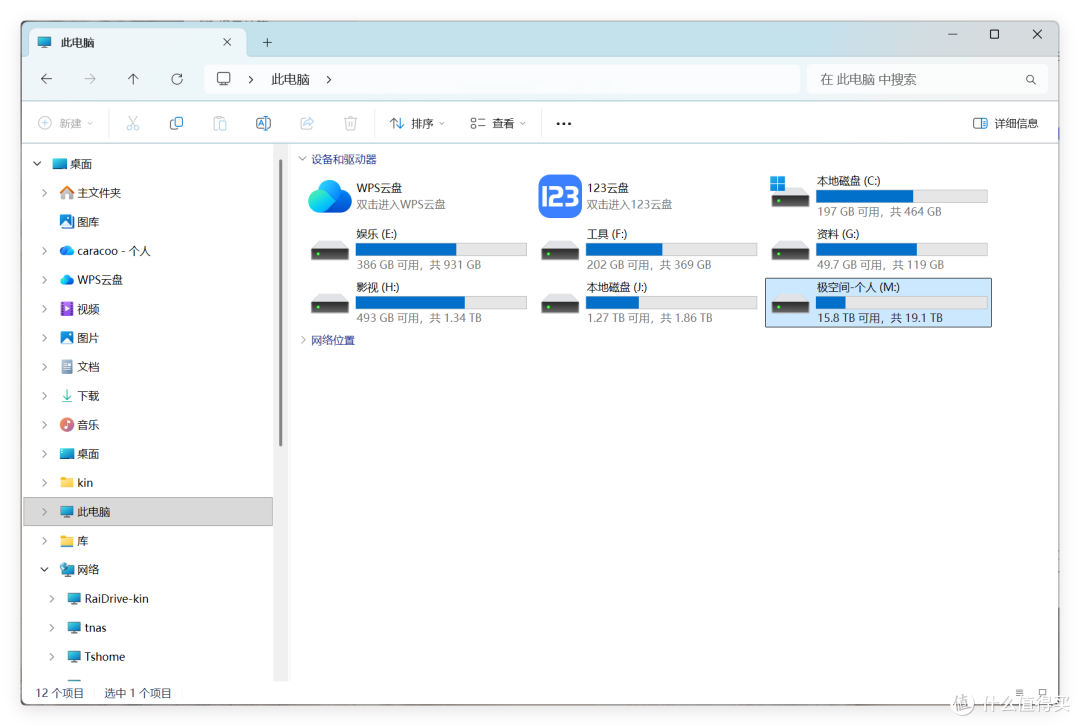Close the 此电脑 tab
Viewport: 1080px width, 726px height.
(x=227, y=43)
